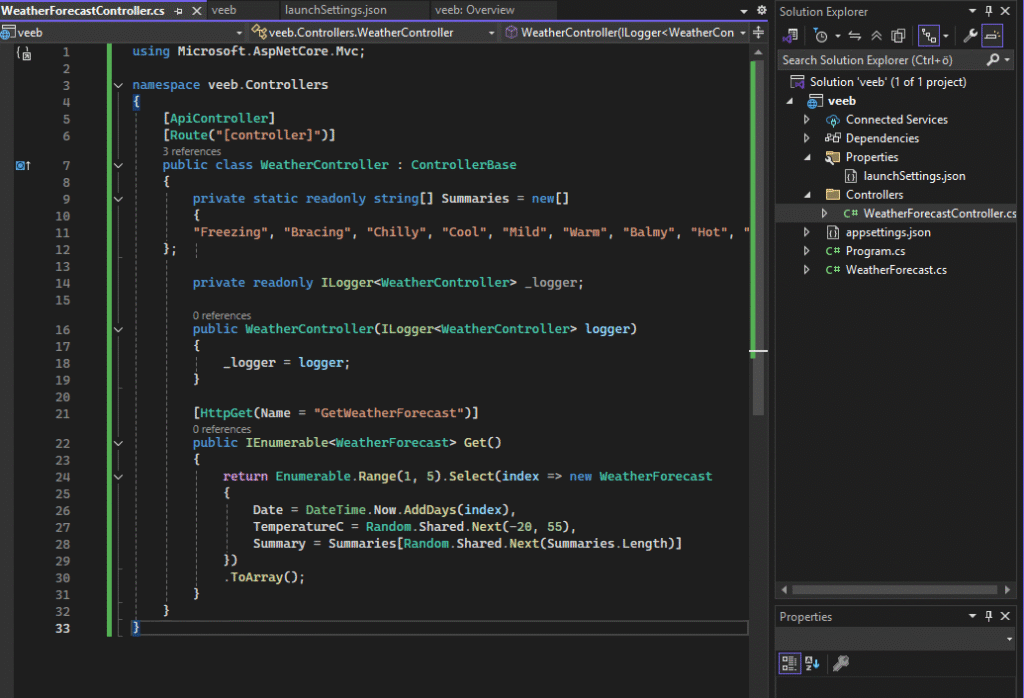Click the '3 references' CodeLens link

coord(191,151)
